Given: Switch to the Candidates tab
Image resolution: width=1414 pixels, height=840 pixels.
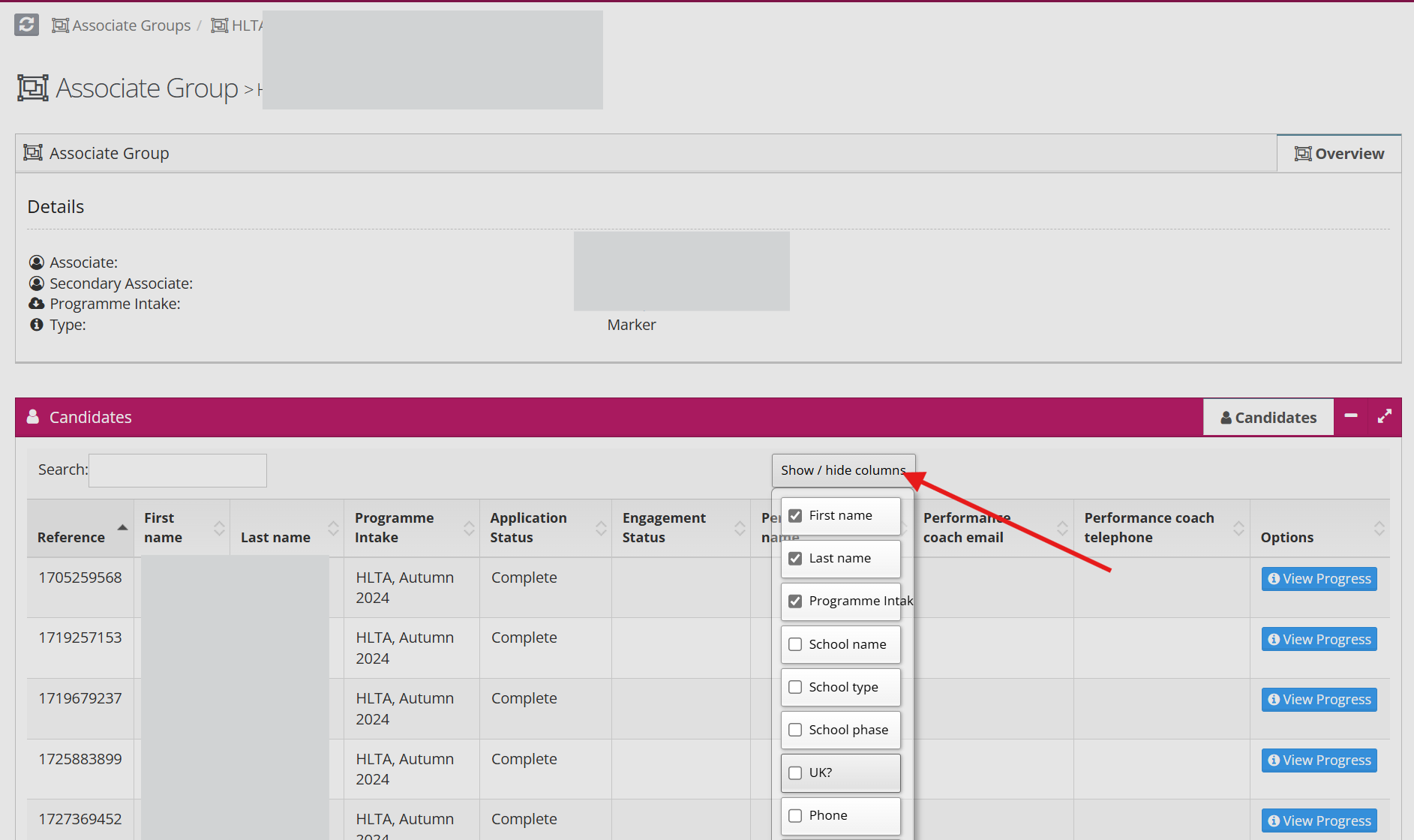Looking at the screenshot, I should click(1268, 418).
